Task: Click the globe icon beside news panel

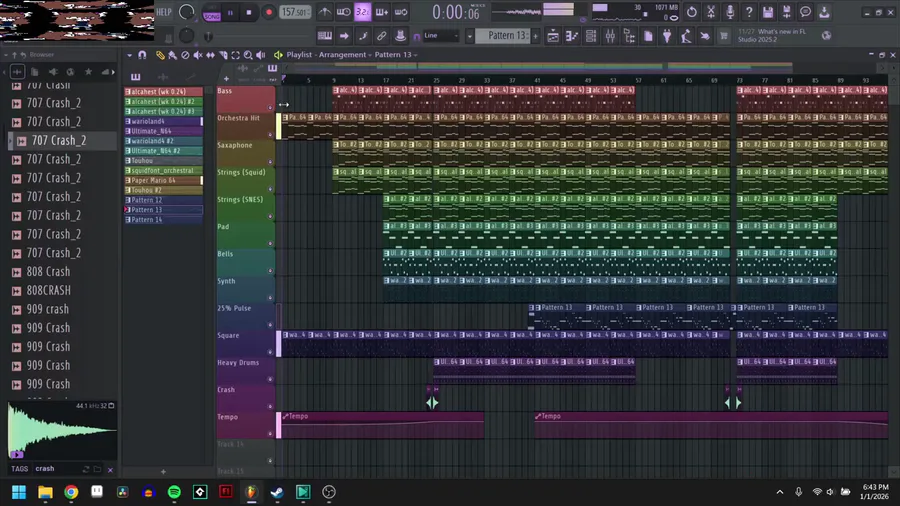Action: coord(827,36)
